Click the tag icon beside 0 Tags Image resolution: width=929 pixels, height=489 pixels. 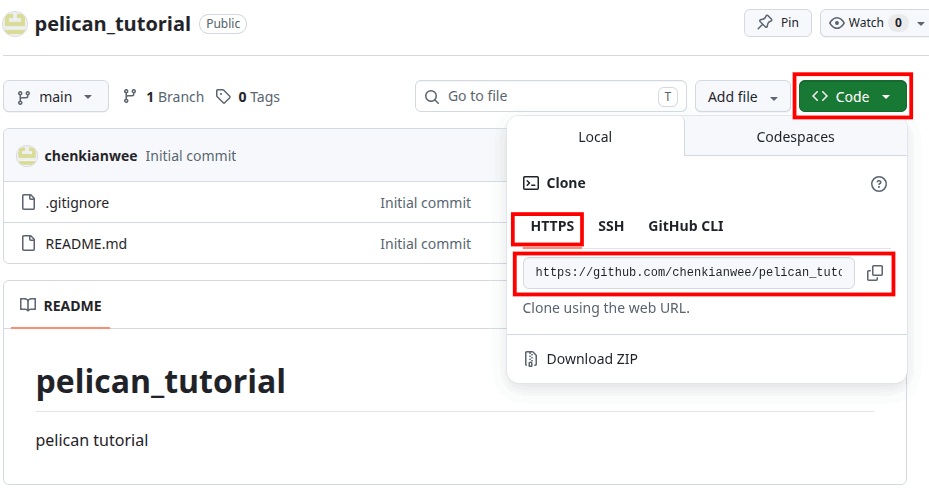coord(223,97)
